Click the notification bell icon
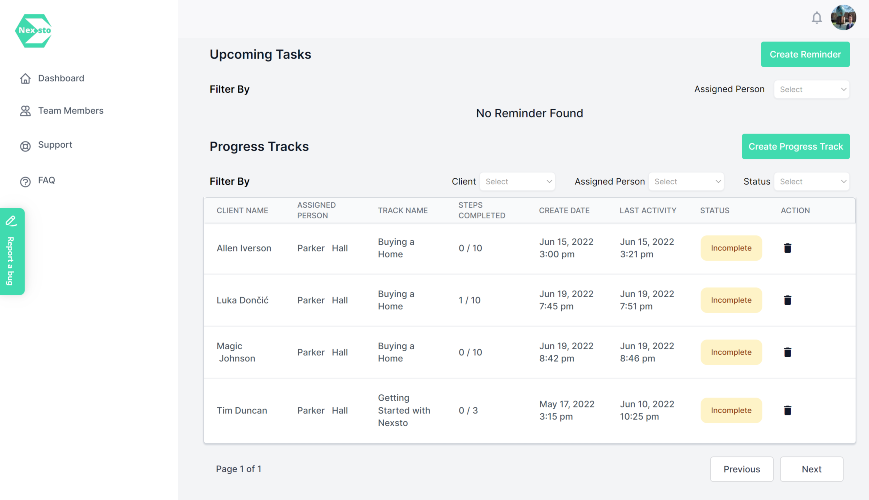Viewport: 869px width, 500px height. 816,18
